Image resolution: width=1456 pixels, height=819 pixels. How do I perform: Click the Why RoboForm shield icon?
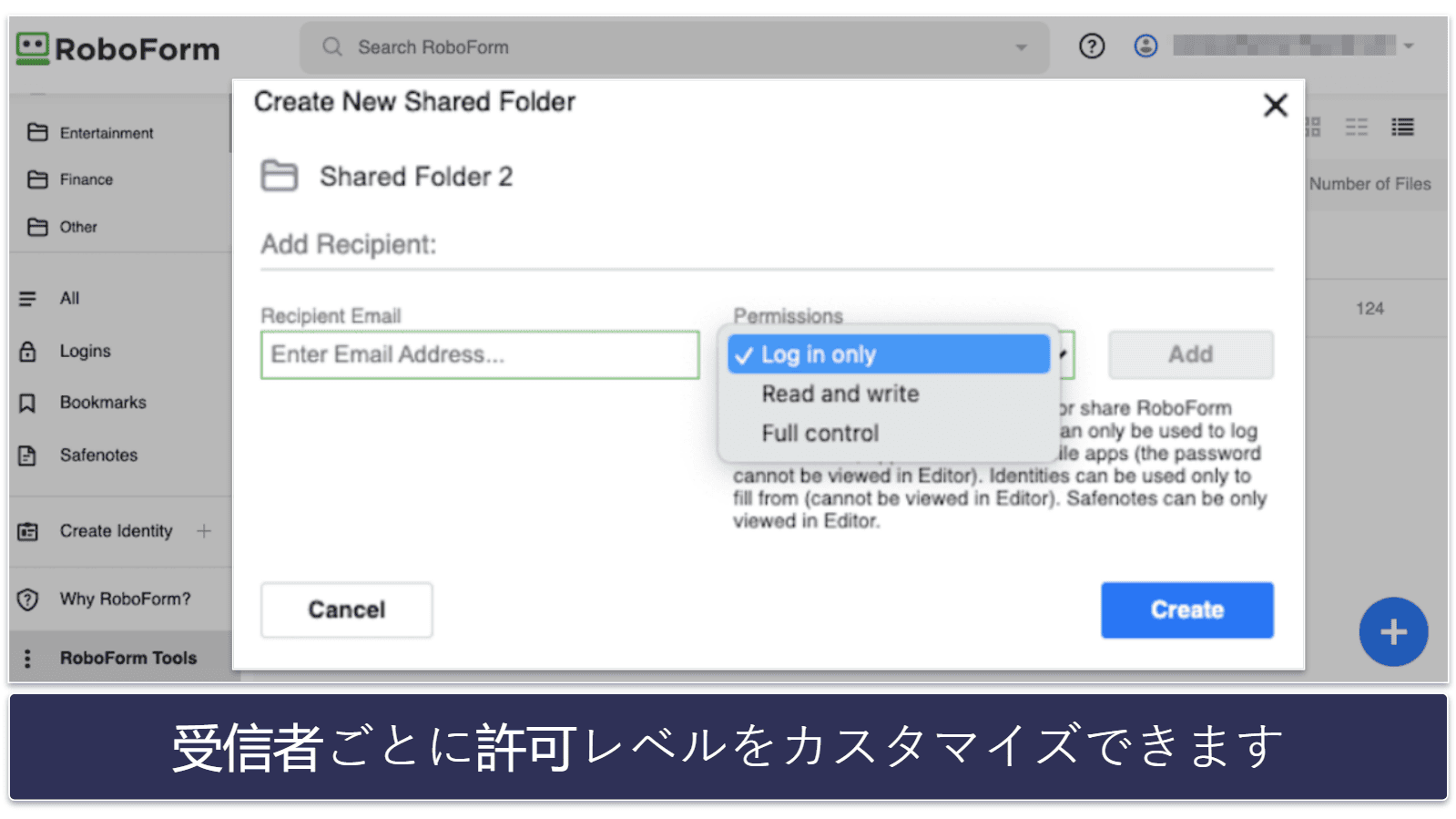tap(28, 599)
